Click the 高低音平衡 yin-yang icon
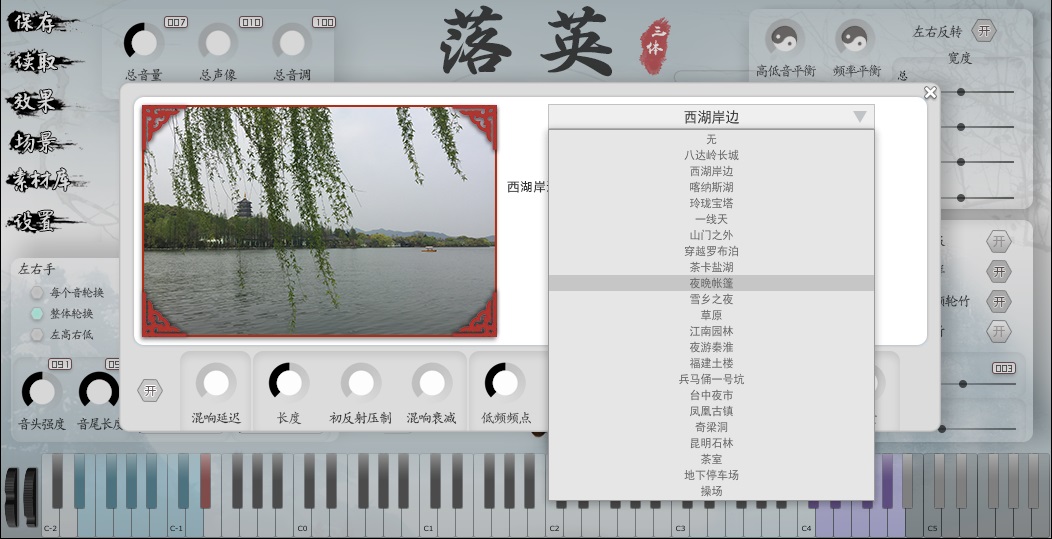The width and height of the screenshot is (1052, 539). click(785, 38)
